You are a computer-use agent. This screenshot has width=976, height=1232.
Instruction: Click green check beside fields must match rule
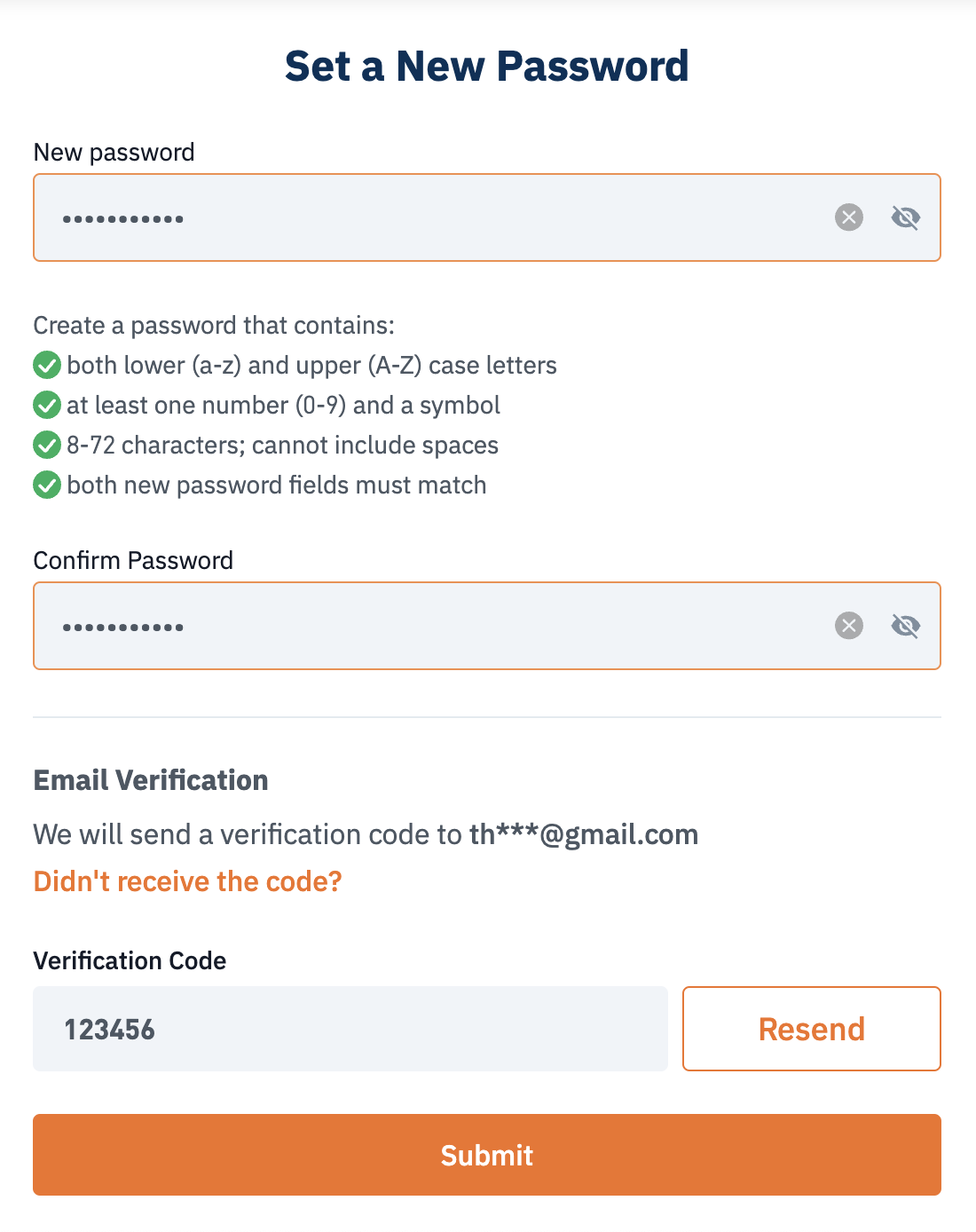pyautogui.click(x=47, y=485)
